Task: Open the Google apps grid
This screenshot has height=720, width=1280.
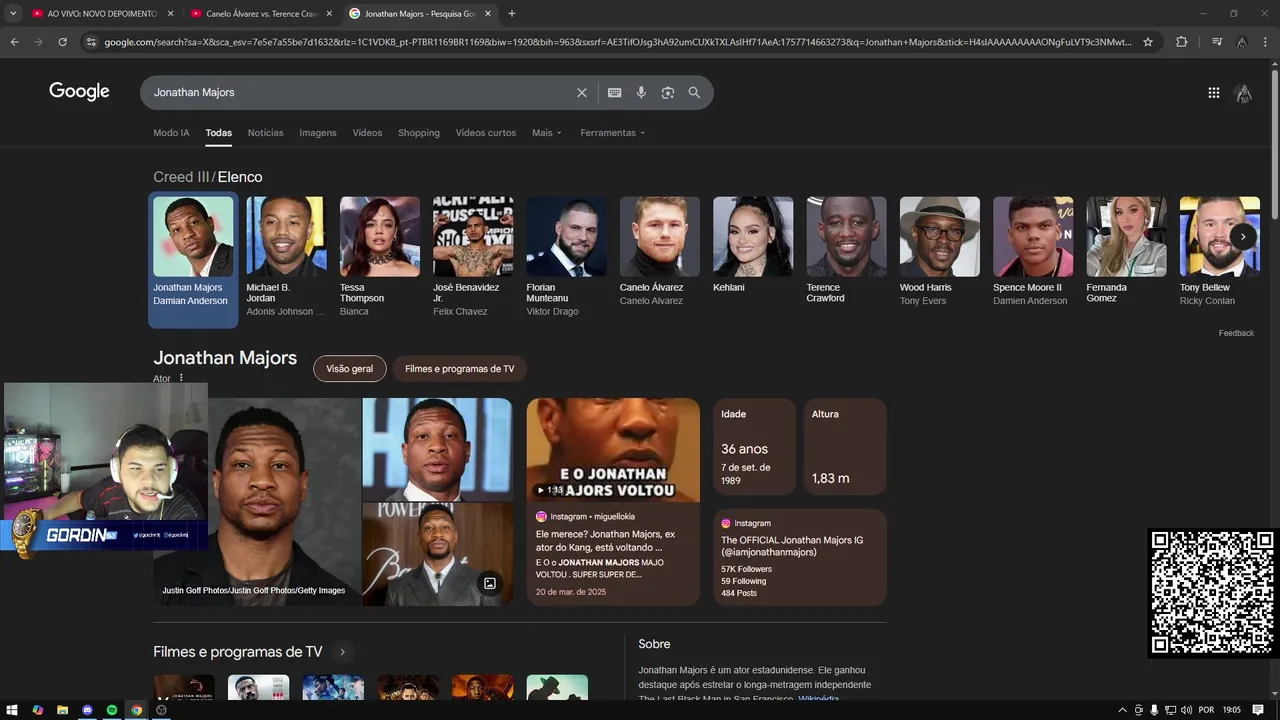Action: coord(1213,92)
